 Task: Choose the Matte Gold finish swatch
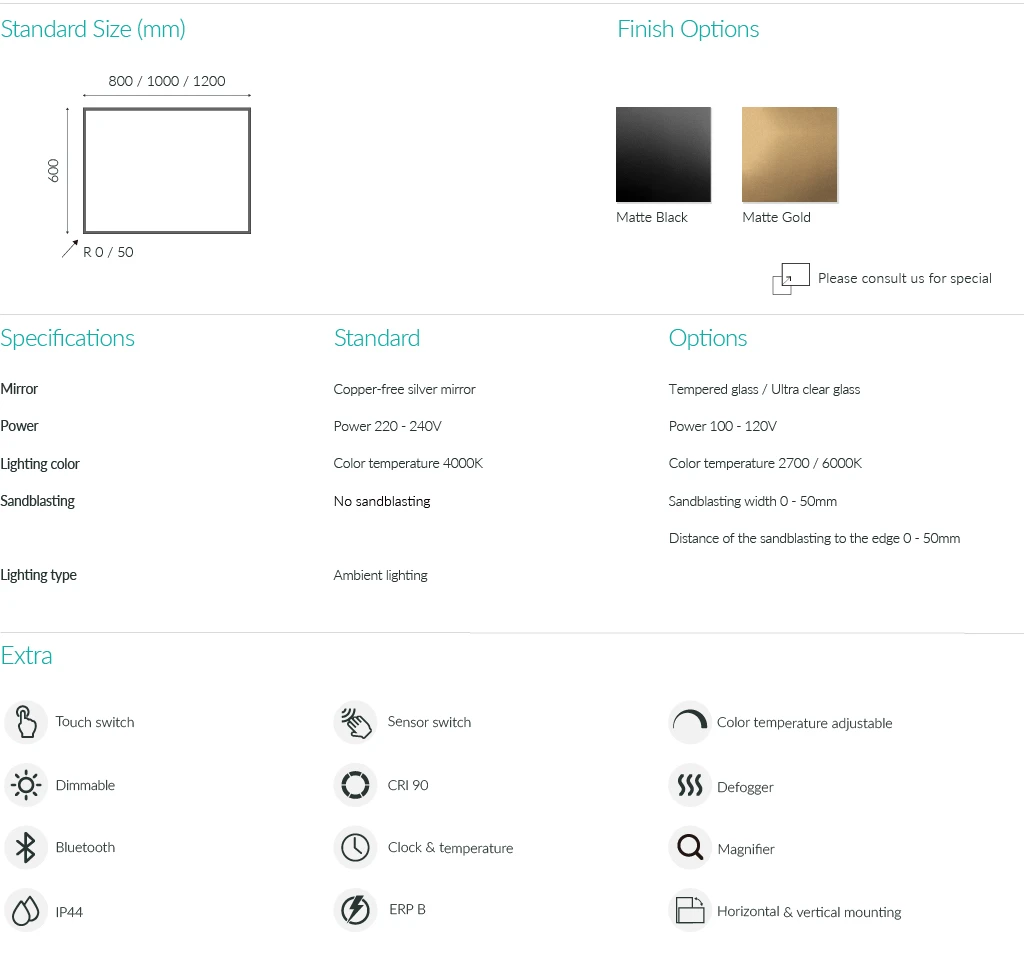click(789, 155)
